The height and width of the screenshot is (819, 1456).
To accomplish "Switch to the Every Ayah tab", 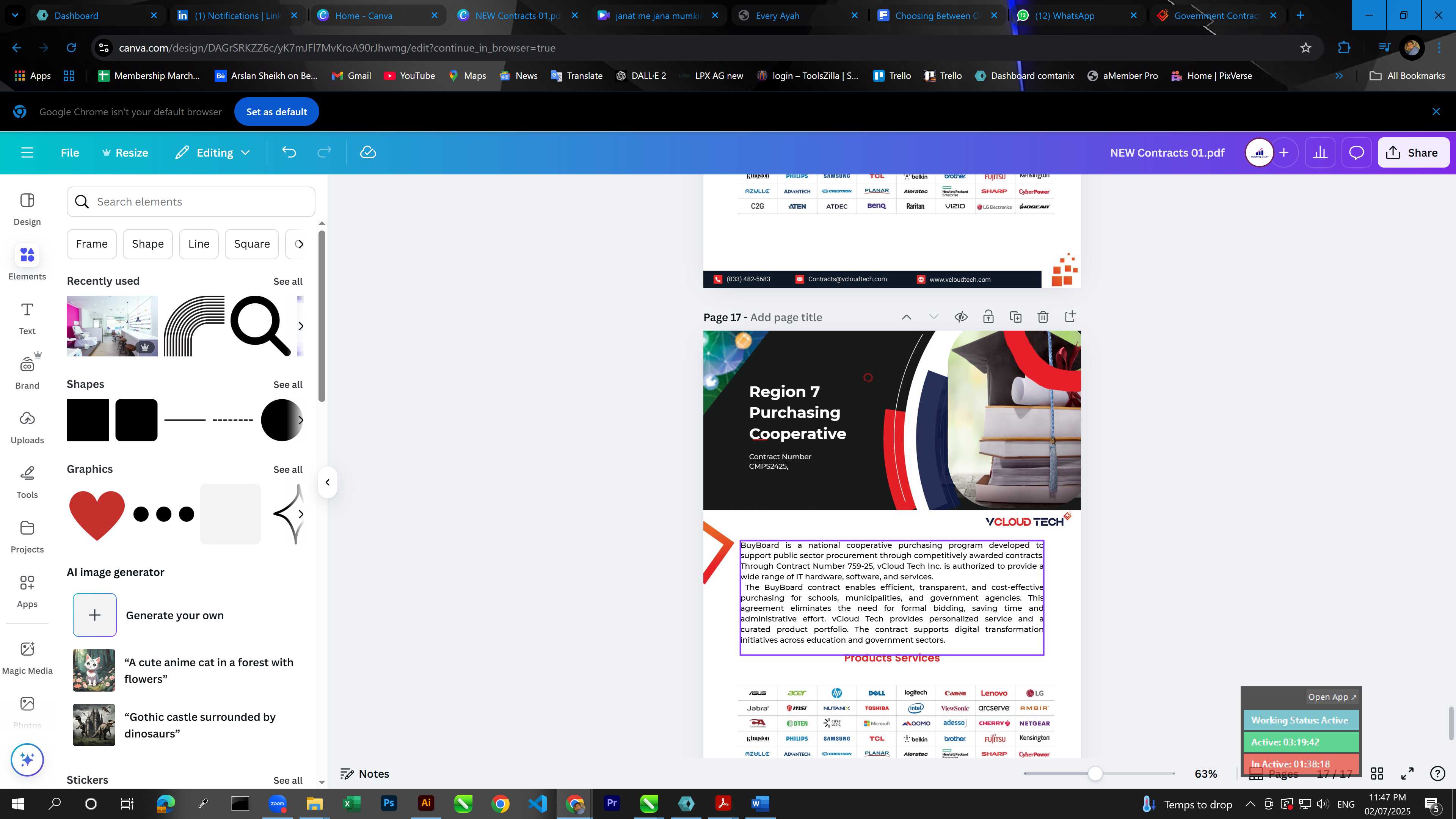I will (797, 15).
